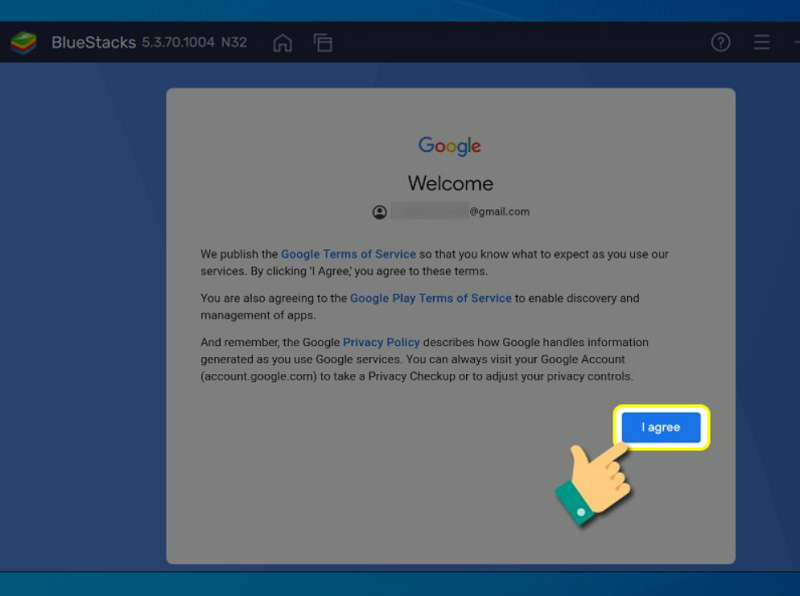This screenshot has height=596, width=800.
Task: Click the BlueStacks title text
Action: point(93,43)
